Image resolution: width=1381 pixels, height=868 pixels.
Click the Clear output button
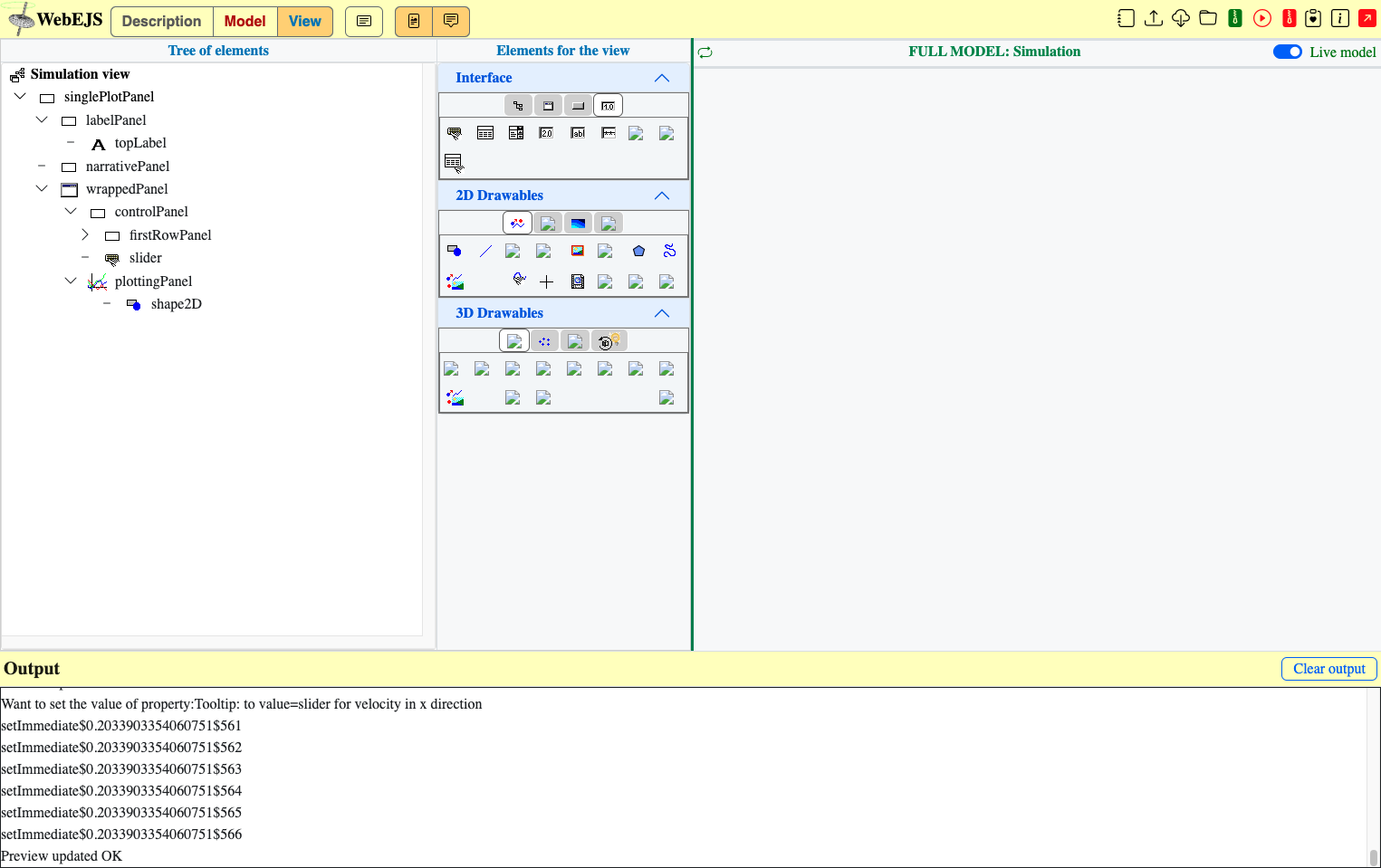coord(1328,669)
